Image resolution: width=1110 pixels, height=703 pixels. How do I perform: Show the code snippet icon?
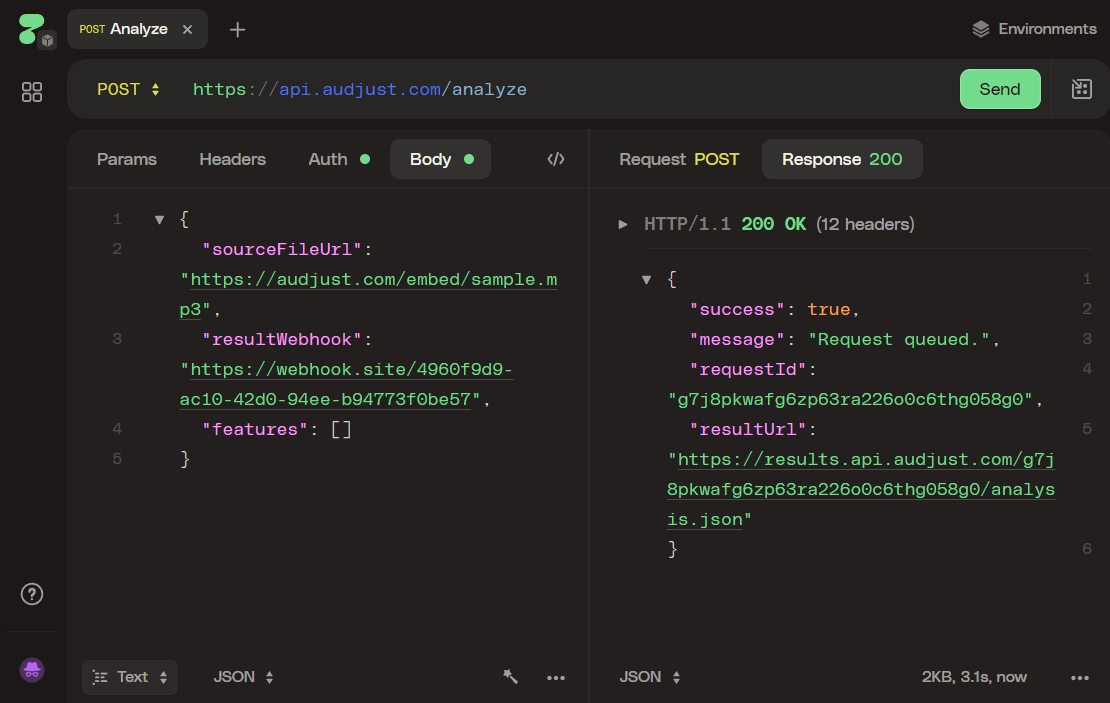(x=556, y=159)
